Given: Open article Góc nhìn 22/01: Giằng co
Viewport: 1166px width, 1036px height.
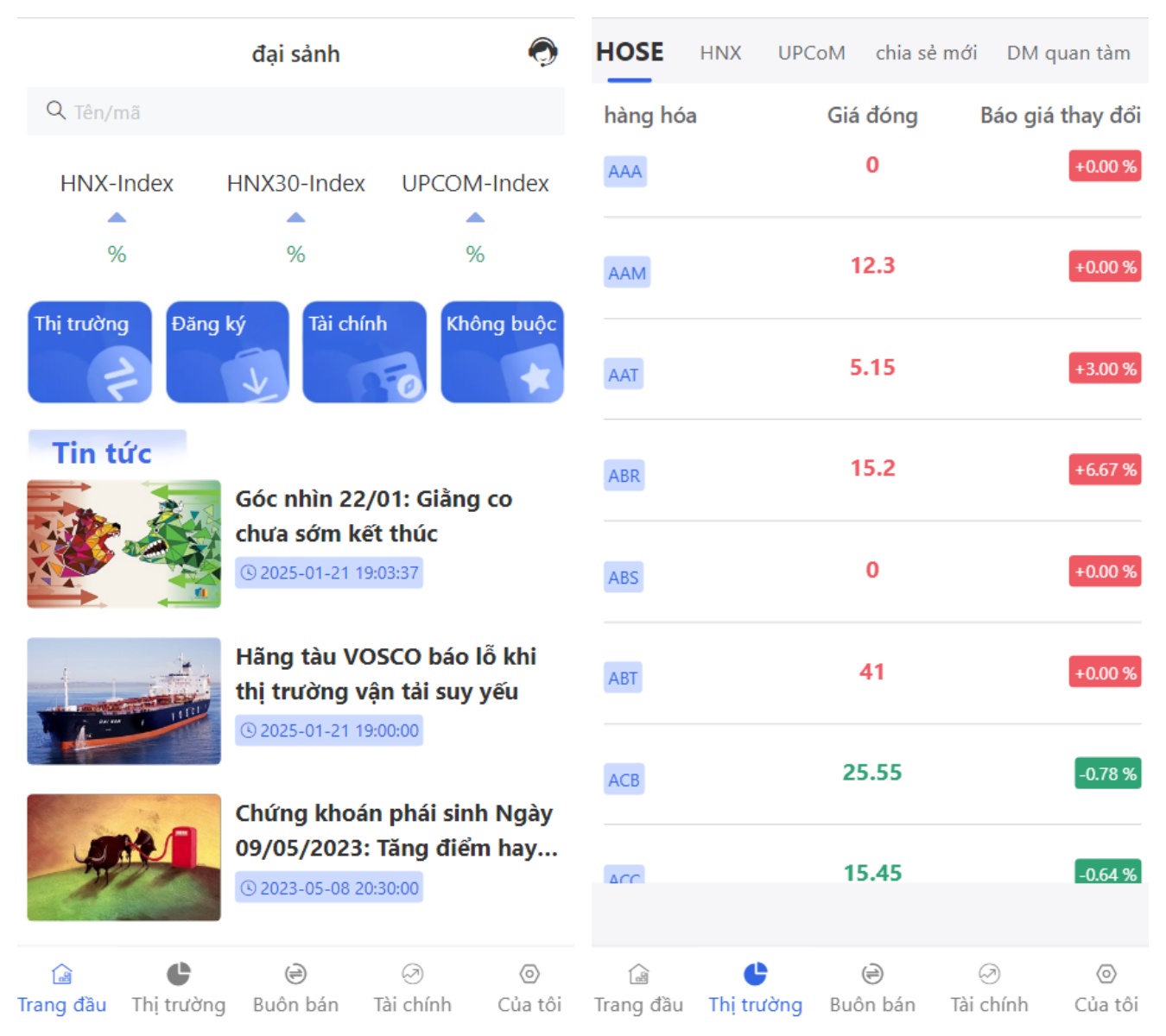Looking at the screenshot, I should (374, 515).
